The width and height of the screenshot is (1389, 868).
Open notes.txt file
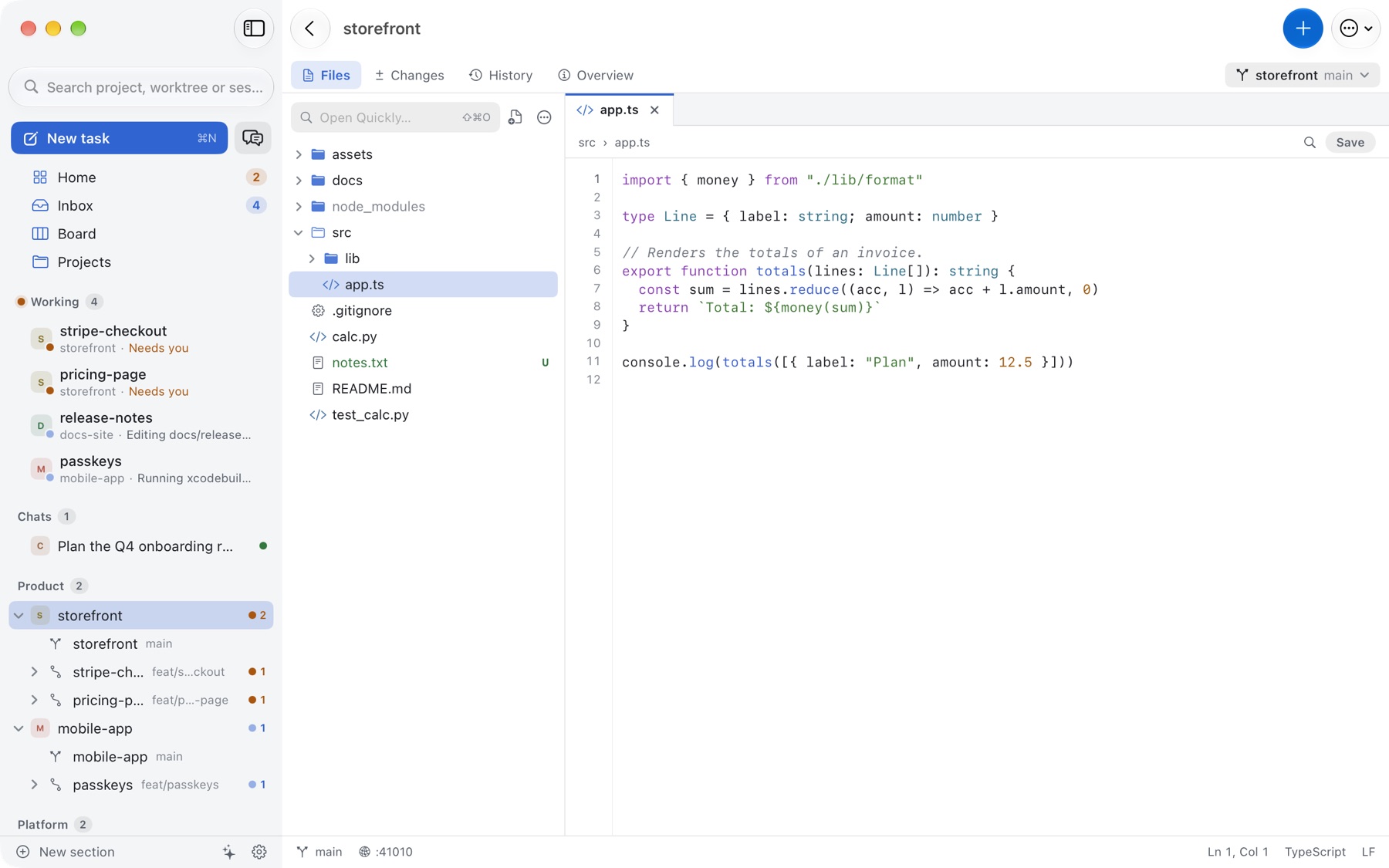point(423,363)
